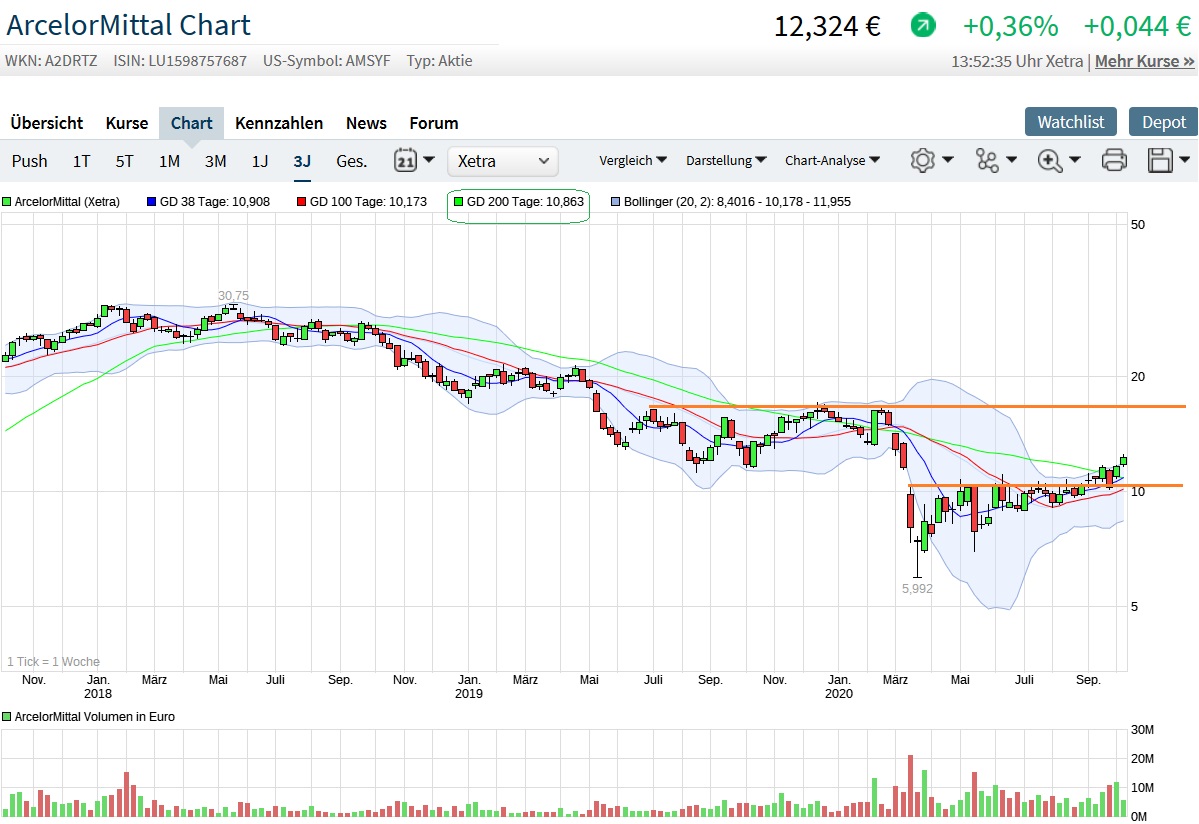Click the share chart icon
This screenshot has width=1199, height=824.
click(x=988, y=160)
